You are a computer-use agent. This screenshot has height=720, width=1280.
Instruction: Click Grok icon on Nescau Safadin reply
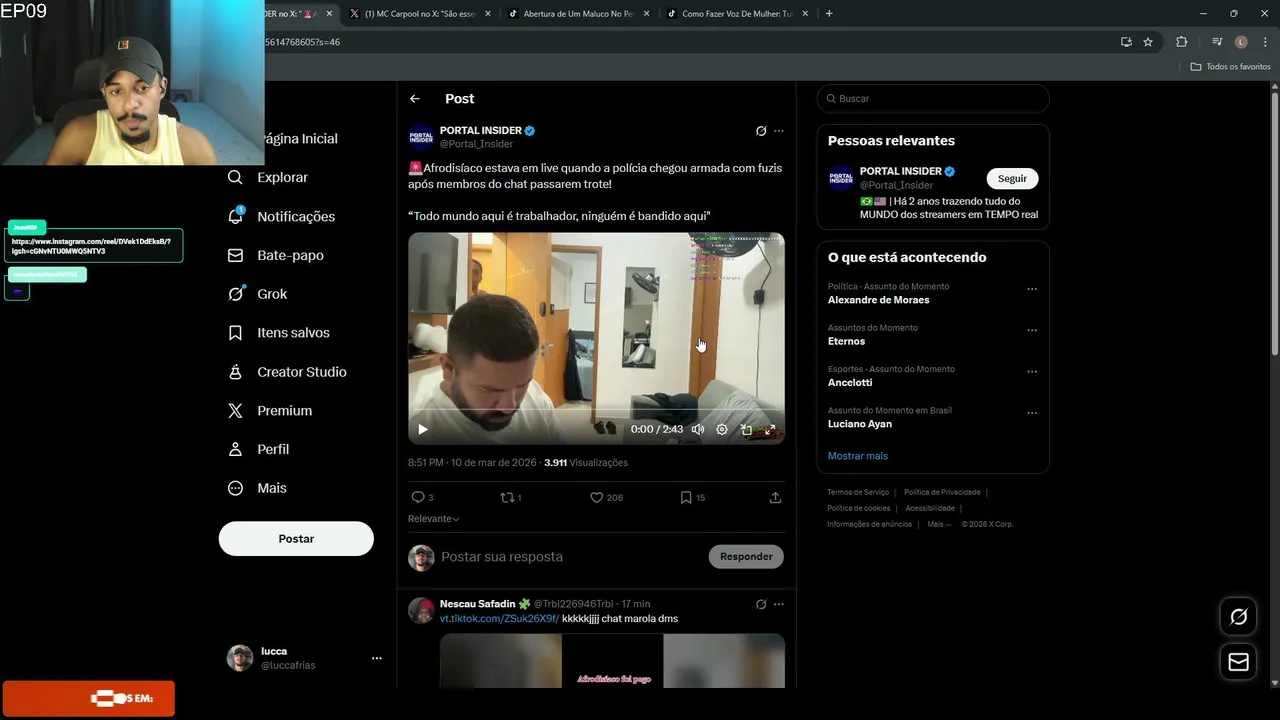click(x=761, y=604)
